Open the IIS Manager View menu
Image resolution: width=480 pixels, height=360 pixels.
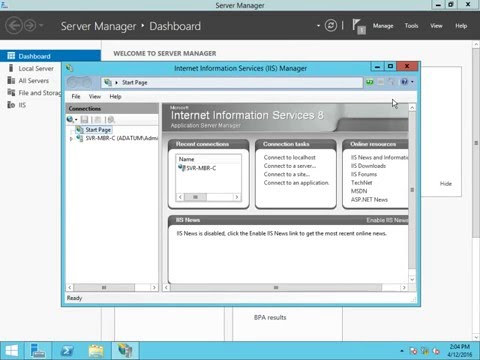(x=95, y=96)
